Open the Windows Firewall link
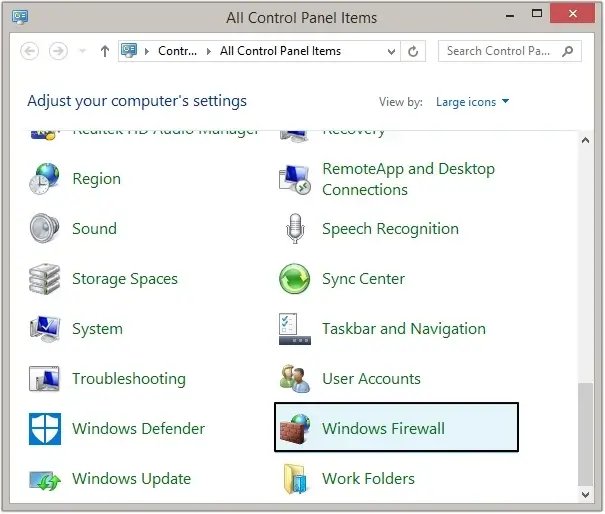This screenshot has width=605, height=514. (x=384, y=428)
